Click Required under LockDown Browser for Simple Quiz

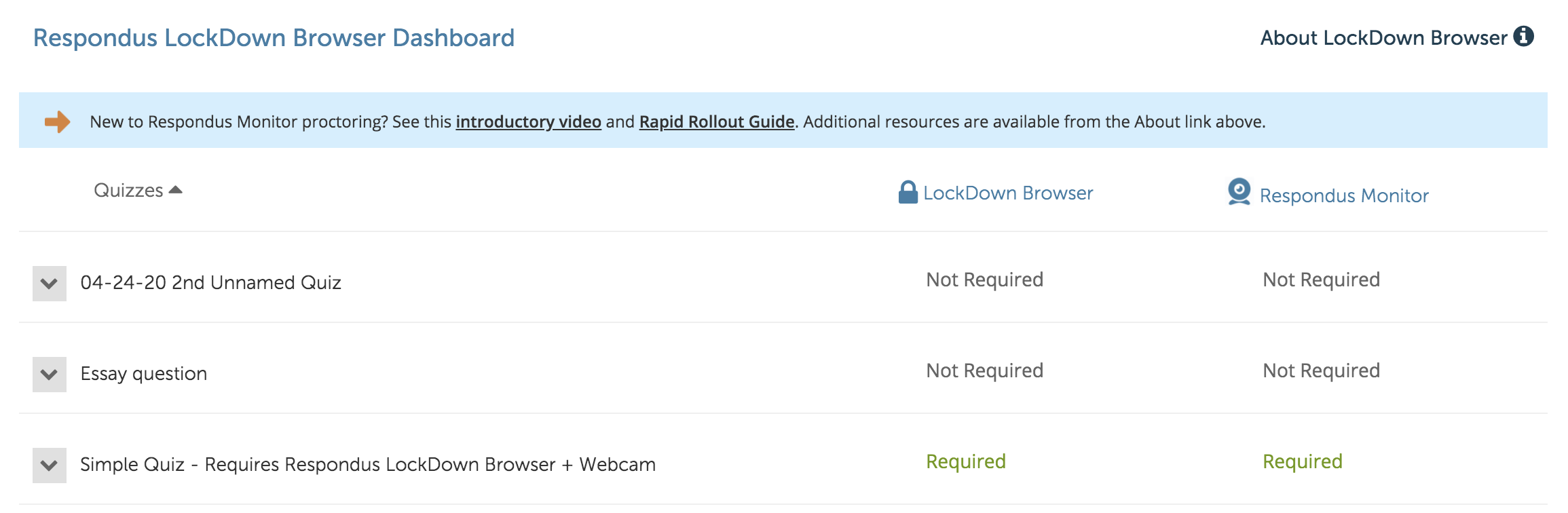pos(966,461)
